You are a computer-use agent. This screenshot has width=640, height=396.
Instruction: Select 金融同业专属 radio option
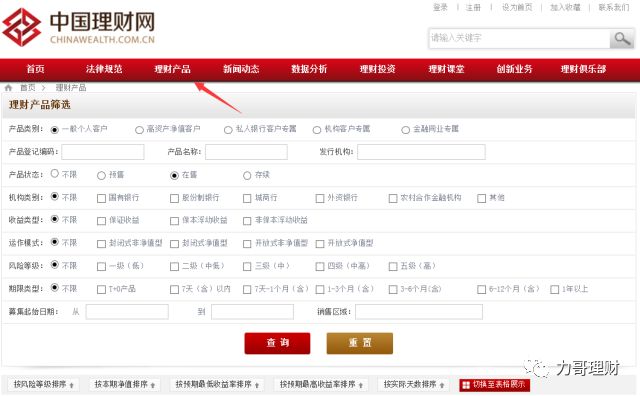click(405, 130)
